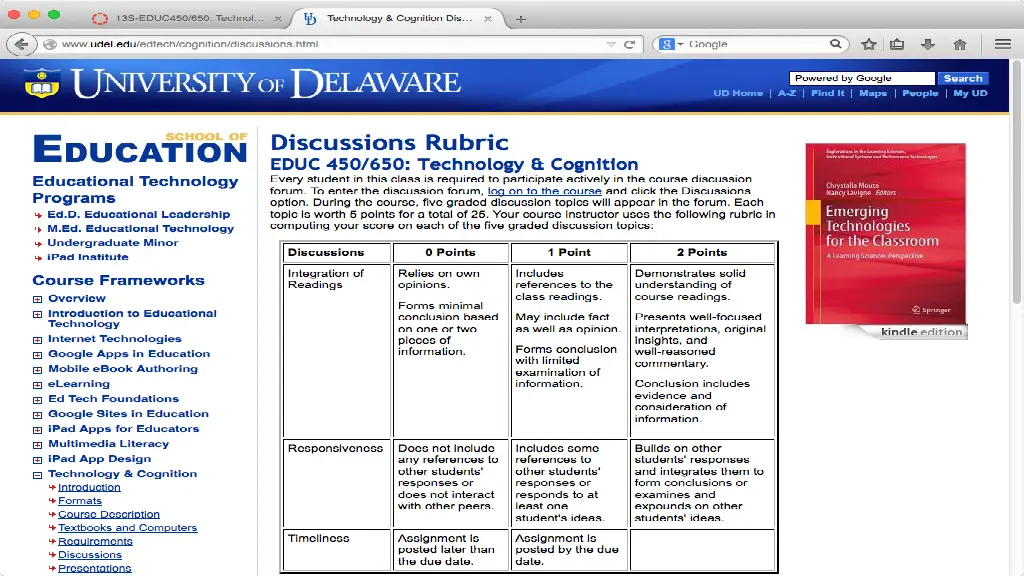This screenshot has height=576, width=1024.
Task: Open the downloads arrow icon
Action: tap(928, 44)
